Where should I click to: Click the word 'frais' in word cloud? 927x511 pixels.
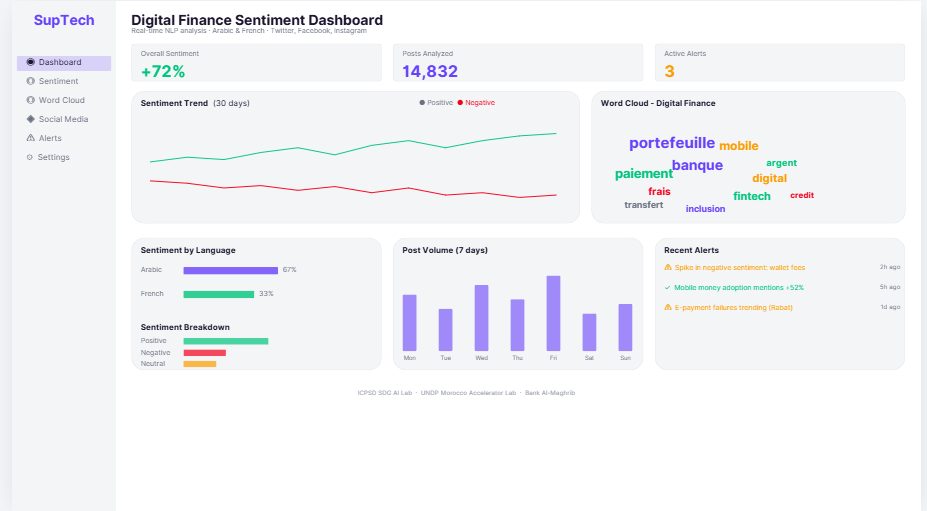(659, 192)
